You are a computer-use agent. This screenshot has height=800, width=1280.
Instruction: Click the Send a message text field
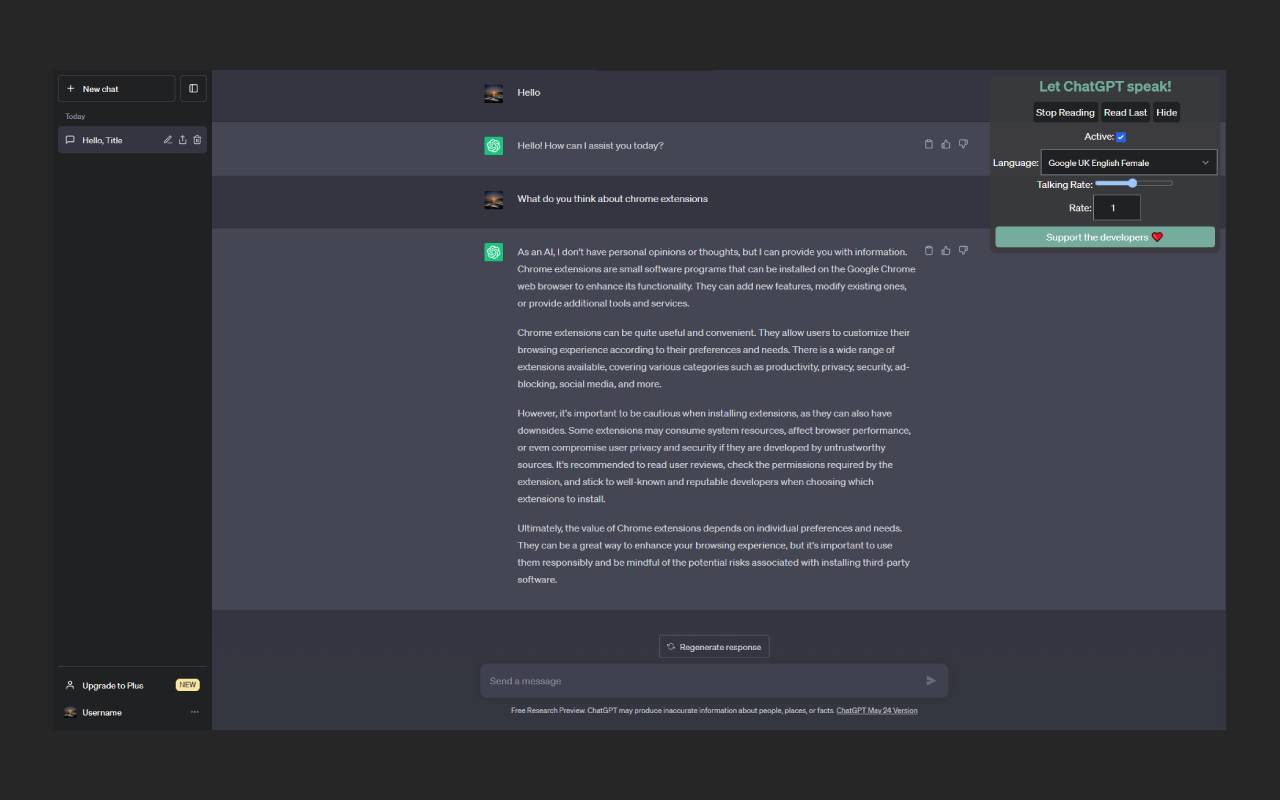click(x=714, y=681)
